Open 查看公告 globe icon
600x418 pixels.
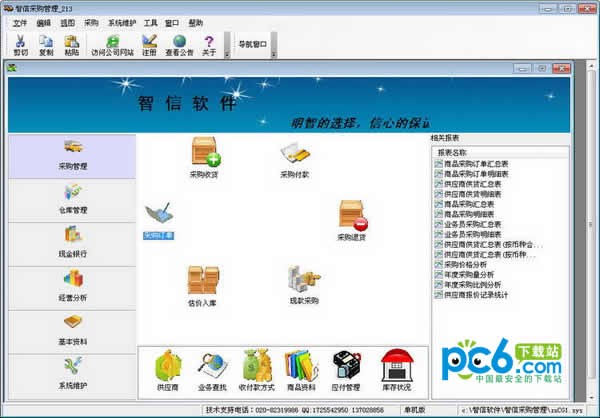(179, 45)
